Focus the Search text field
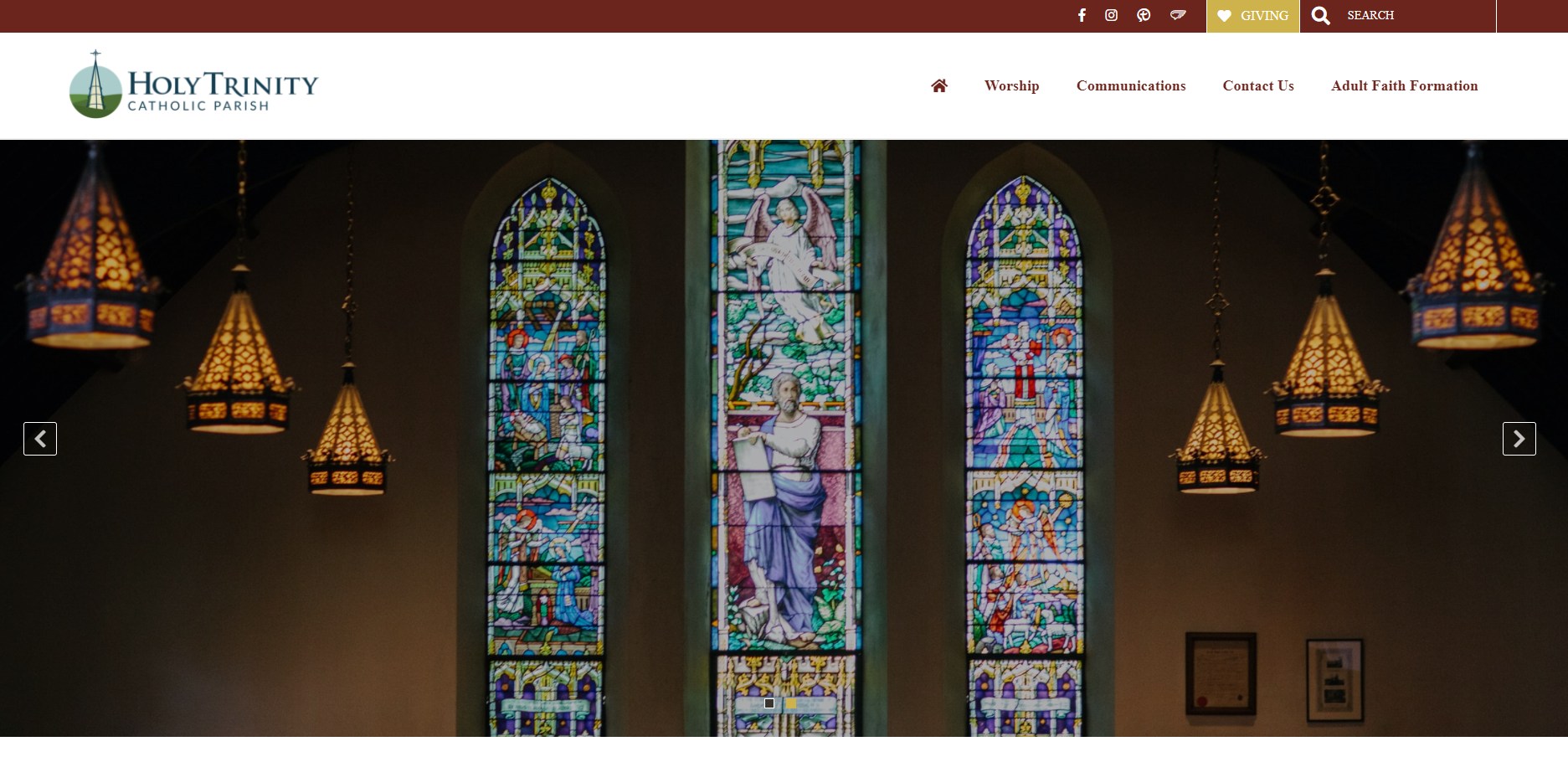 1415,16
